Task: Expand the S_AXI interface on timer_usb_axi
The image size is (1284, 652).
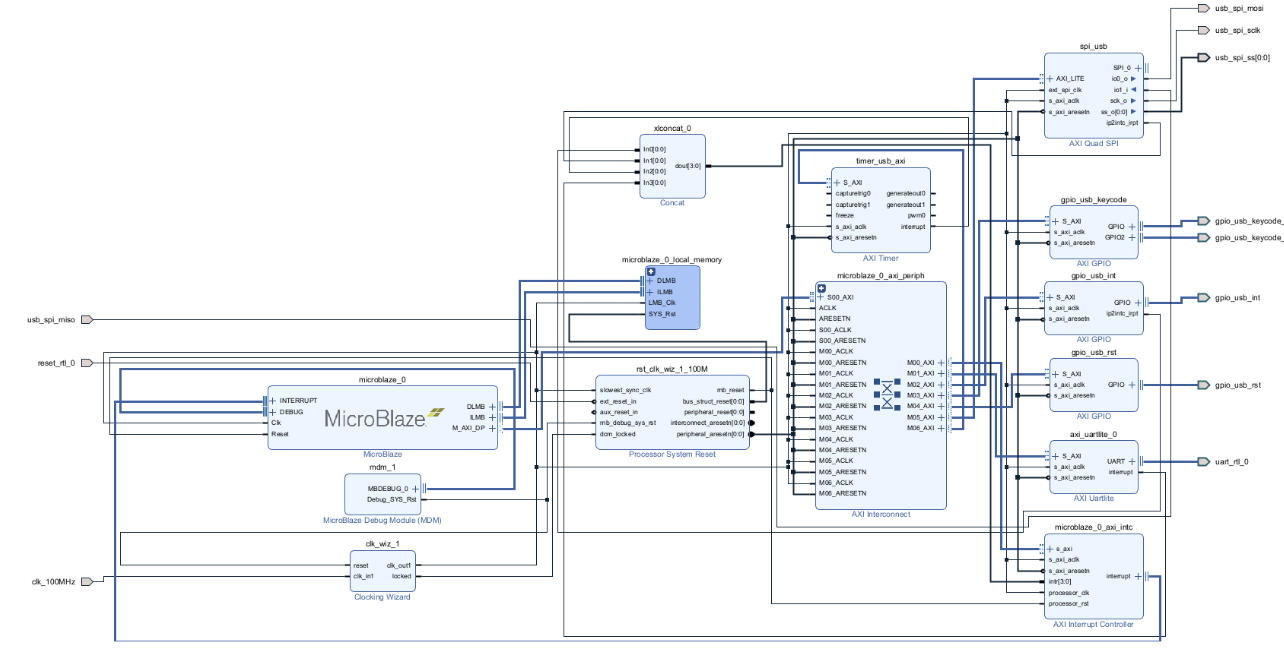Action: point(837,183)
